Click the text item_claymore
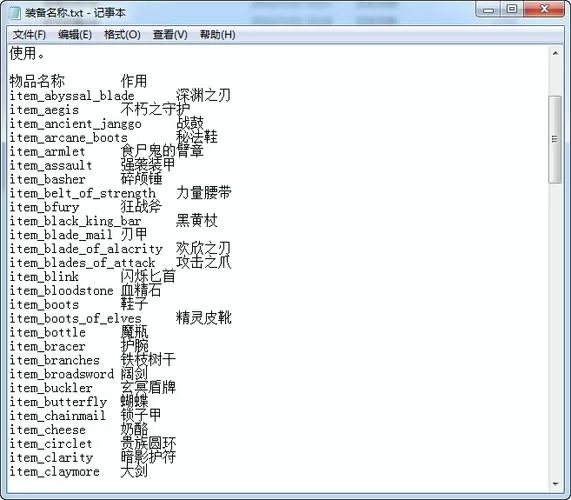571x500 pixels. pos(54,472)
